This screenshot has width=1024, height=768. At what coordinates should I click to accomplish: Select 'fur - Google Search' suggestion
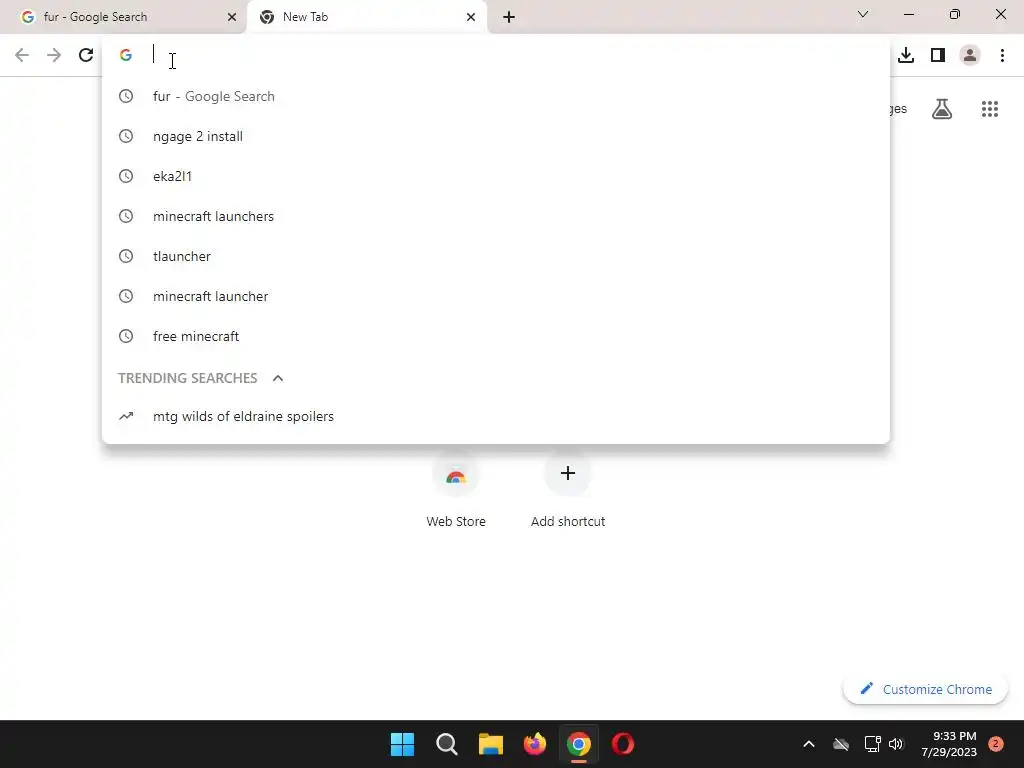click(496, 96)
